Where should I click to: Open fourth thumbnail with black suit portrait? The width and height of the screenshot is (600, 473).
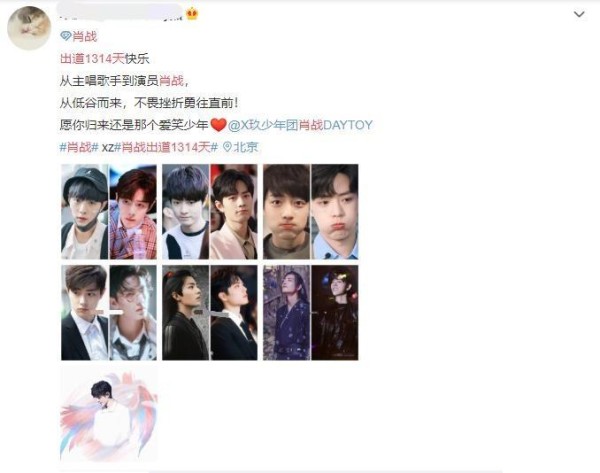[109, 313]
